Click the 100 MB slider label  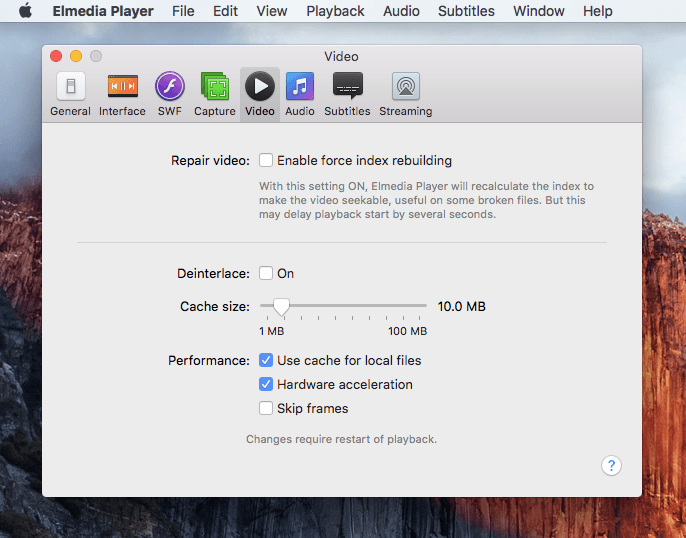(407, 331)
